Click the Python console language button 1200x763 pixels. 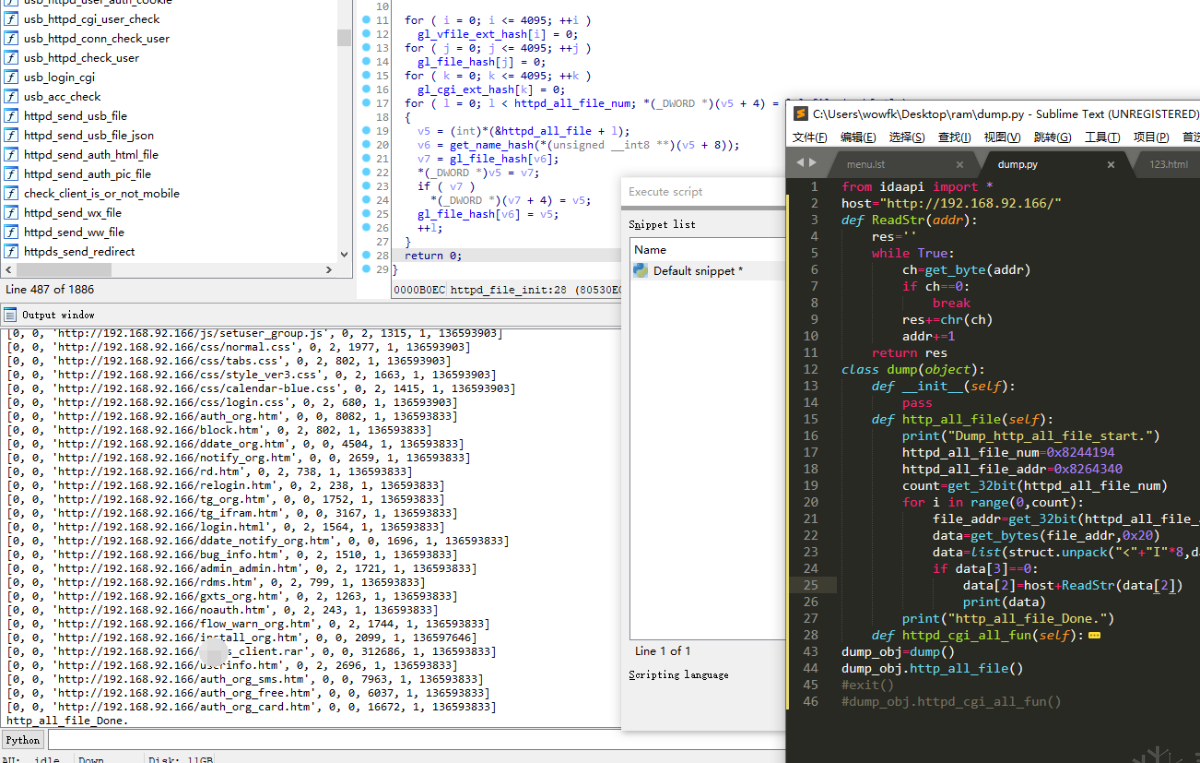(x=22, y=740)
